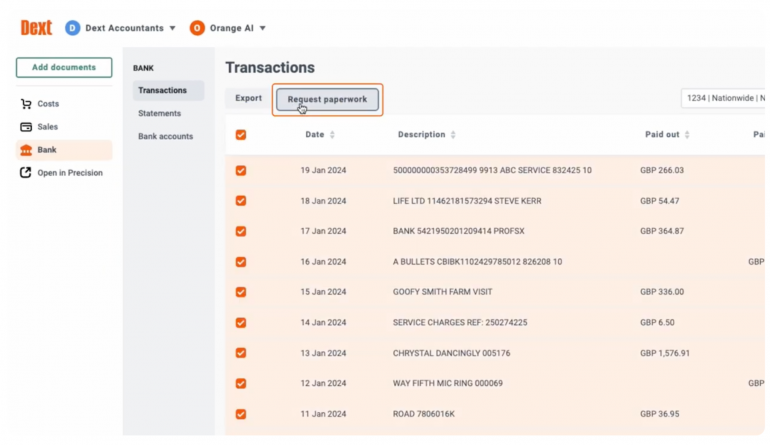This screenshot has width=770, height=445.
Task: Click the amount 'GBP 1,576.91'
Action: tap(665, 353)
